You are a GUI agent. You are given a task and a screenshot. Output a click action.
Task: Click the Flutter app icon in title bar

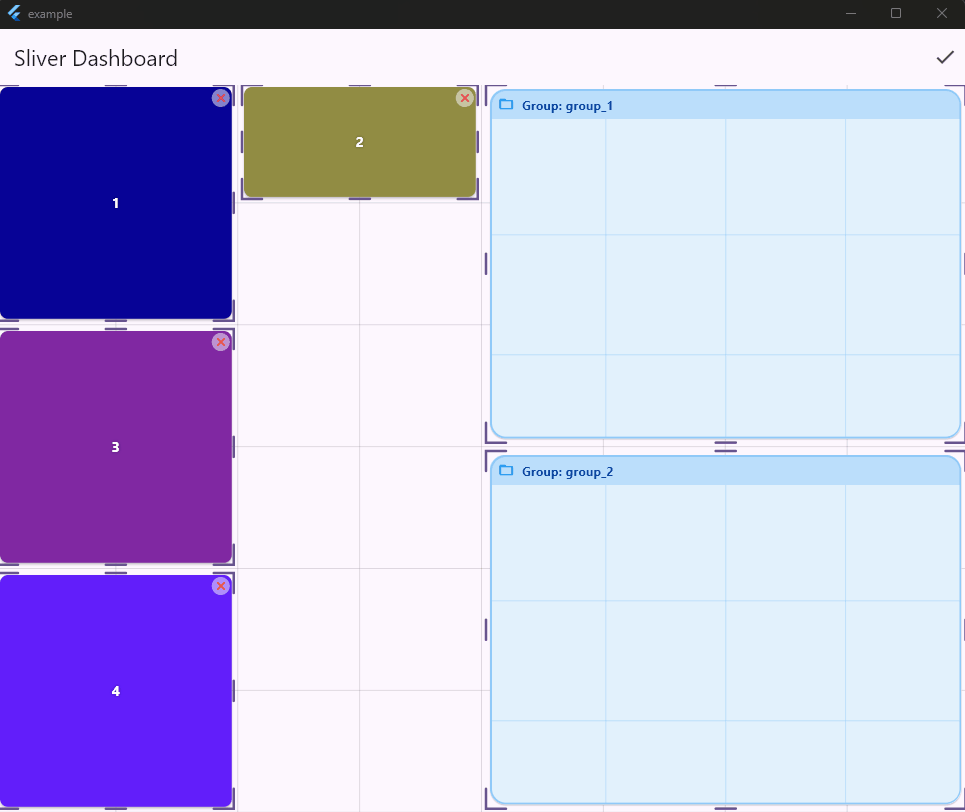point(14,14)
